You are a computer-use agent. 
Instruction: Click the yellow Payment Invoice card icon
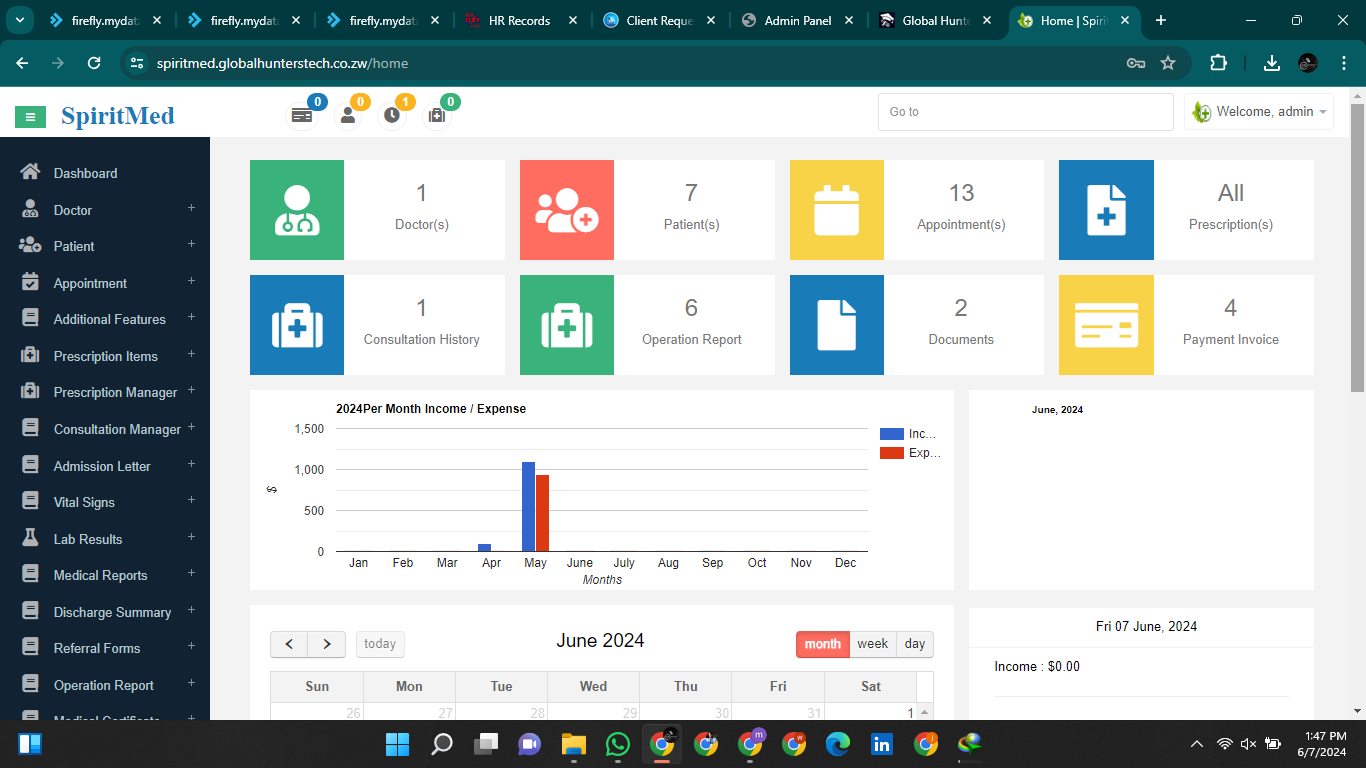tap(1106, 325)
